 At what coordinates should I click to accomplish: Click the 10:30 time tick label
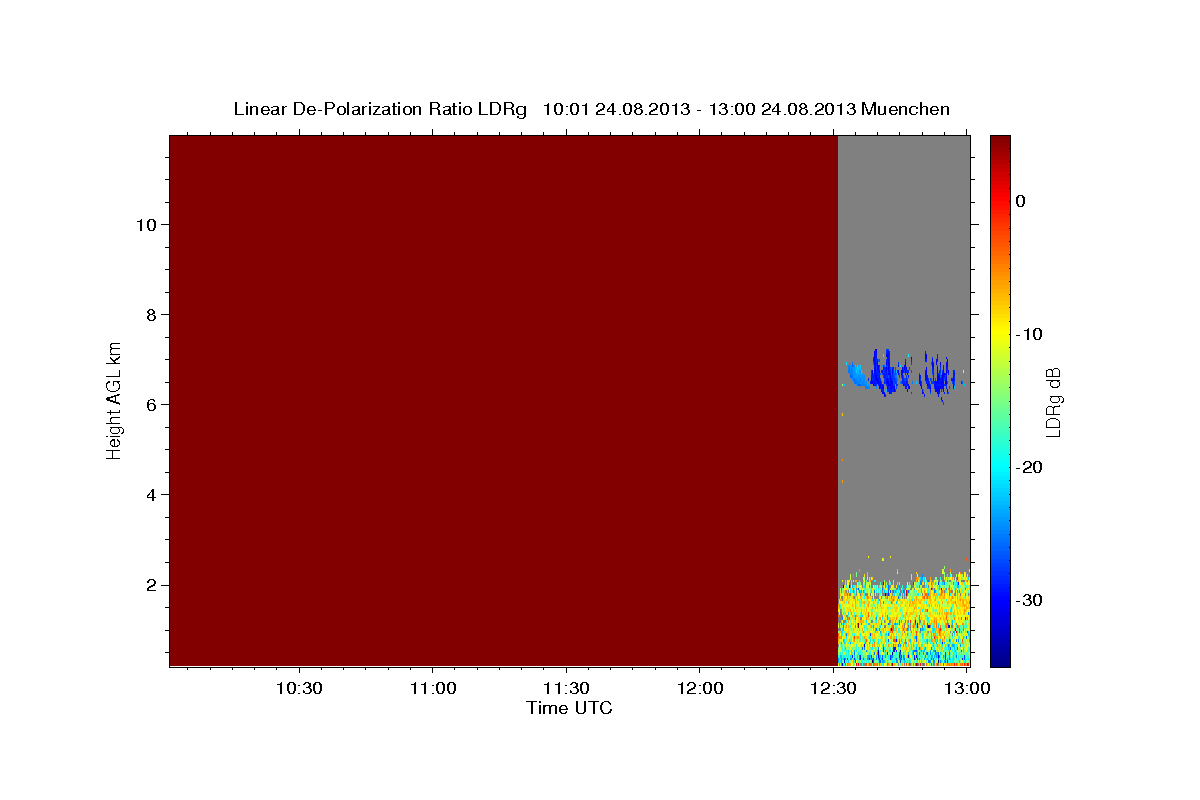pos(299,689)
